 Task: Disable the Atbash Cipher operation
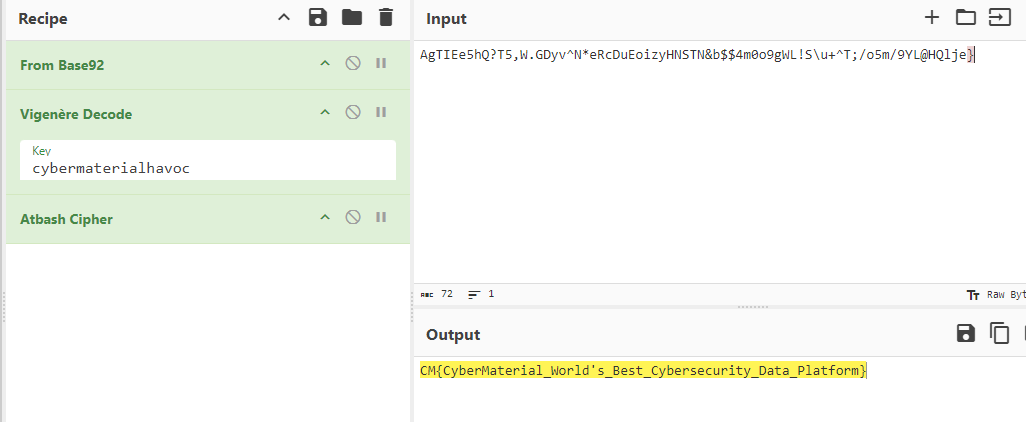coord(352,217)
